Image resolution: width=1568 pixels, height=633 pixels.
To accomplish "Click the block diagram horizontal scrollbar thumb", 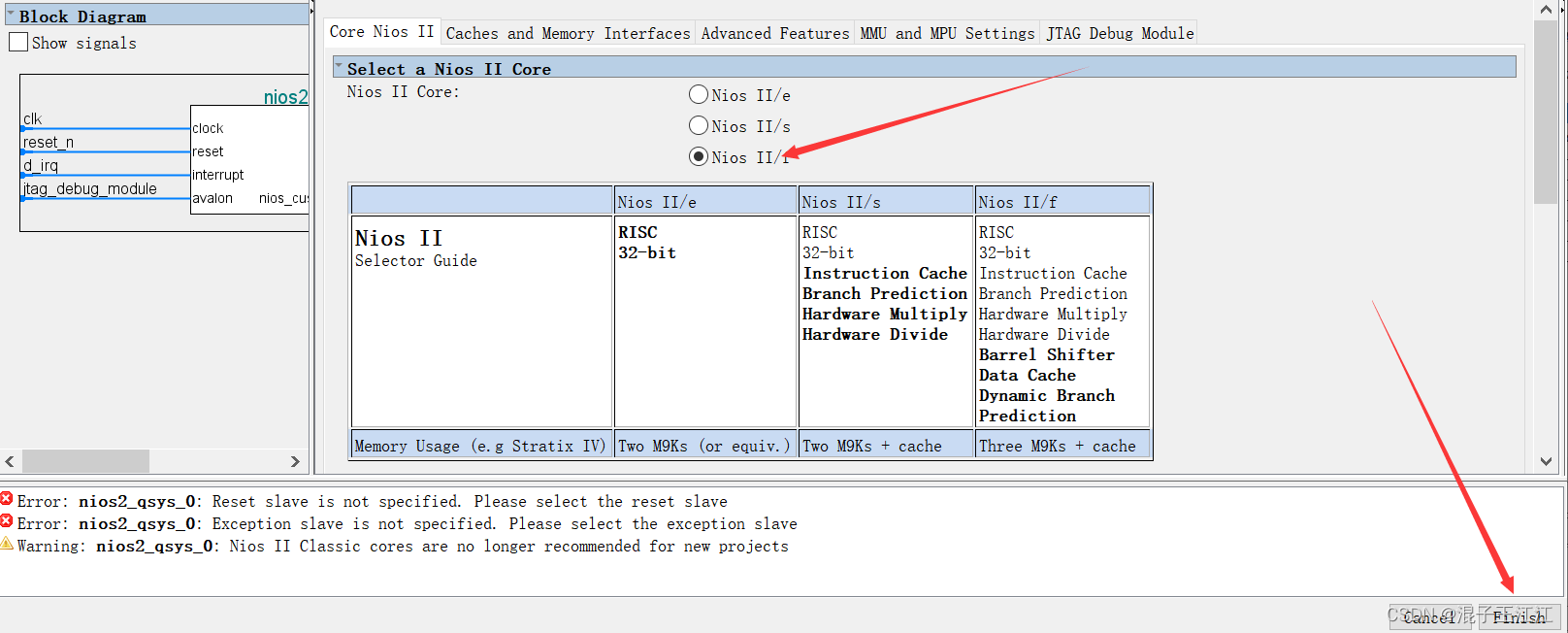I will coord(85,461).
